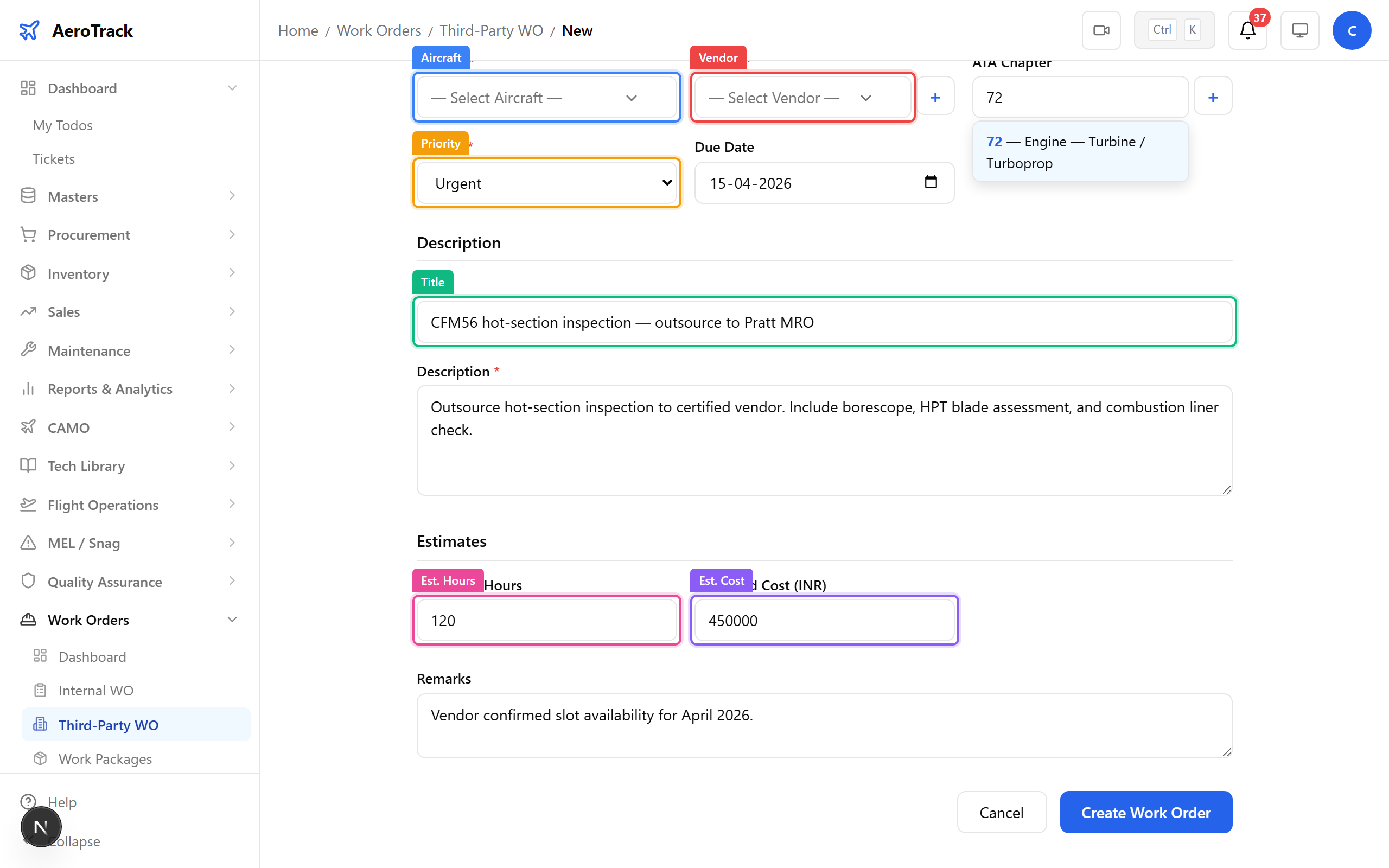This screenshot has width=1389, height=868.
Task: Click the user avatar C icon
Action: click(x=1351, y=30)
